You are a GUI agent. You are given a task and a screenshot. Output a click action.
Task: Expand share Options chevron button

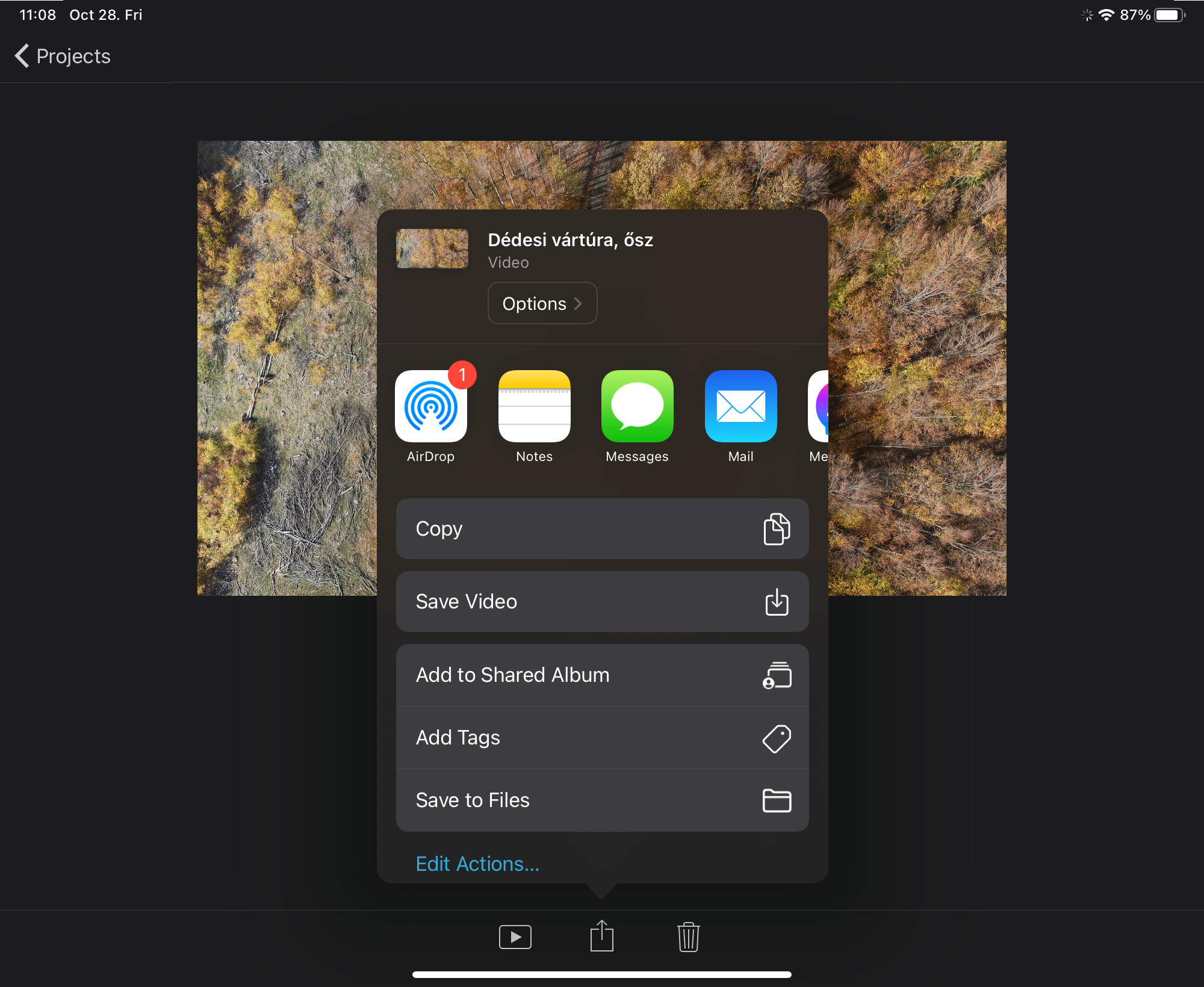(x=542, y=303)
